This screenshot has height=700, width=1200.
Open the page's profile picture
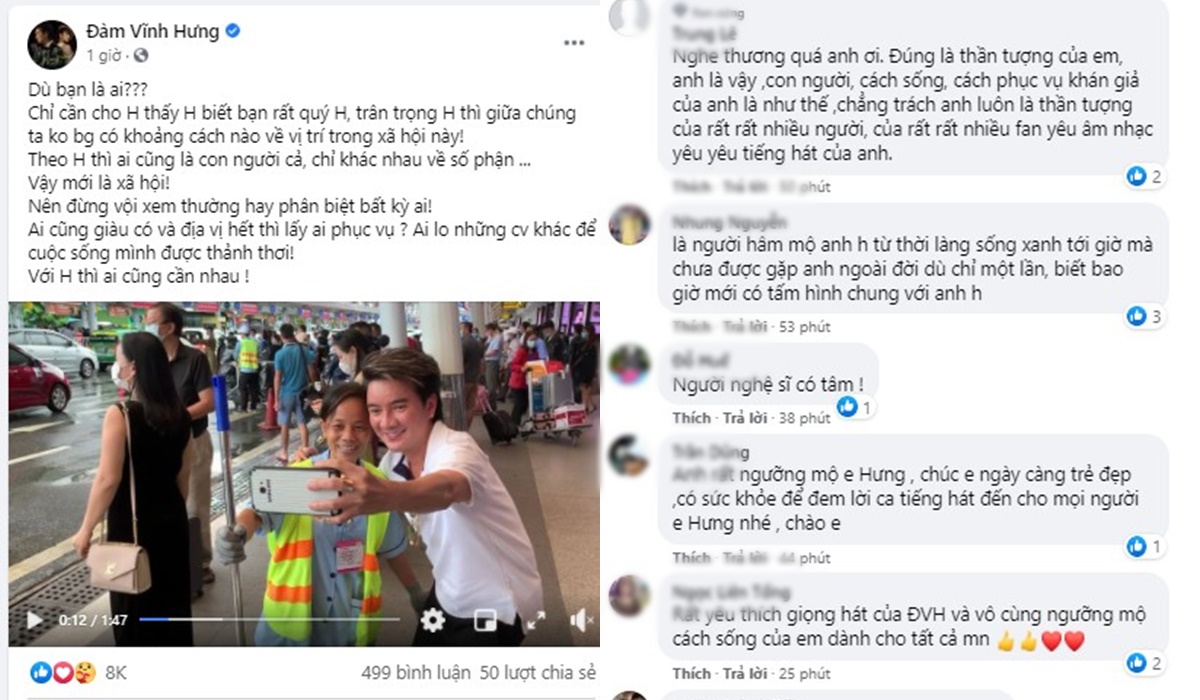pyautogui.click(x=52, y=44)
